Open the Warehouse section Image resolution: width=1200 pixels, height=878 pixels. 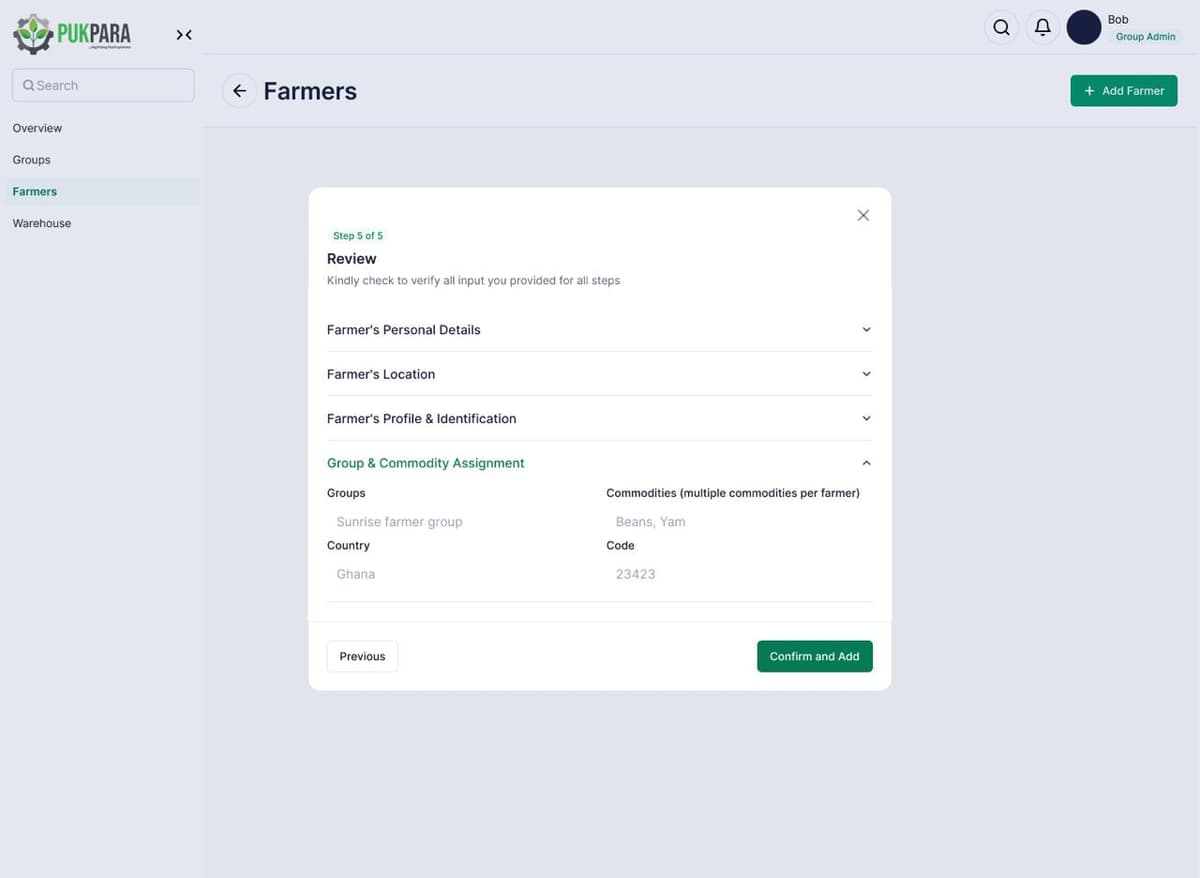tap(41, 223)
